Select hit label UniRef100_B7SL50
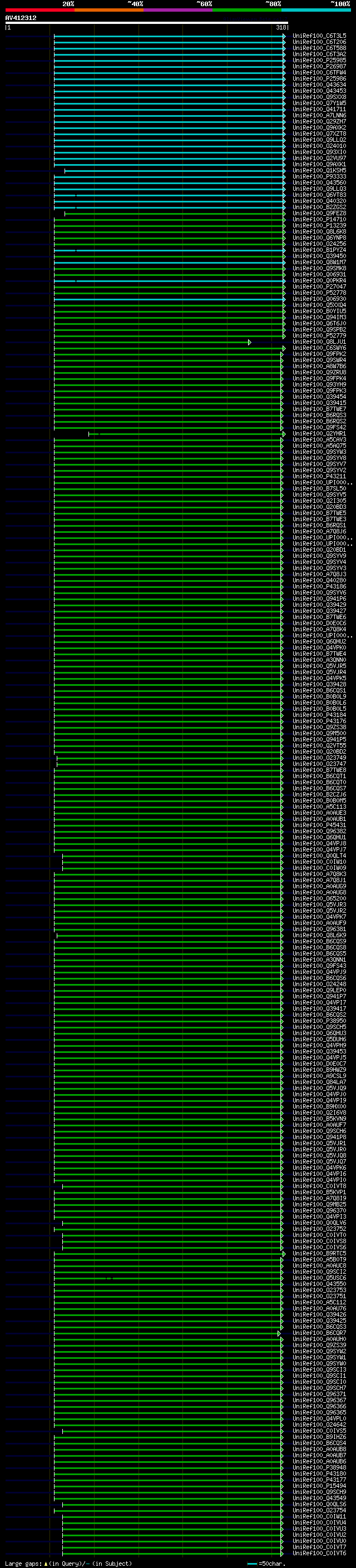356x1568 pixels. pyautogui.click(x=319, y=488)
